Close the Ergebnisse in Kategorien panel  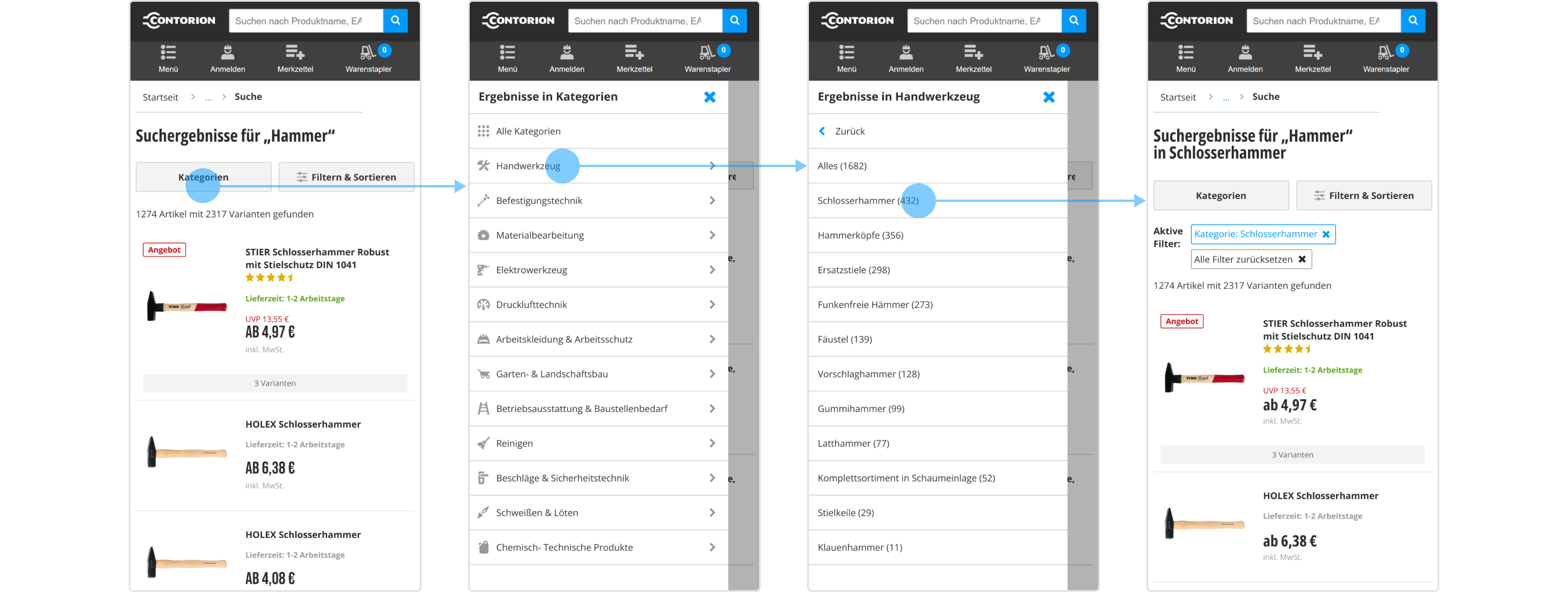tap(710, 97)
